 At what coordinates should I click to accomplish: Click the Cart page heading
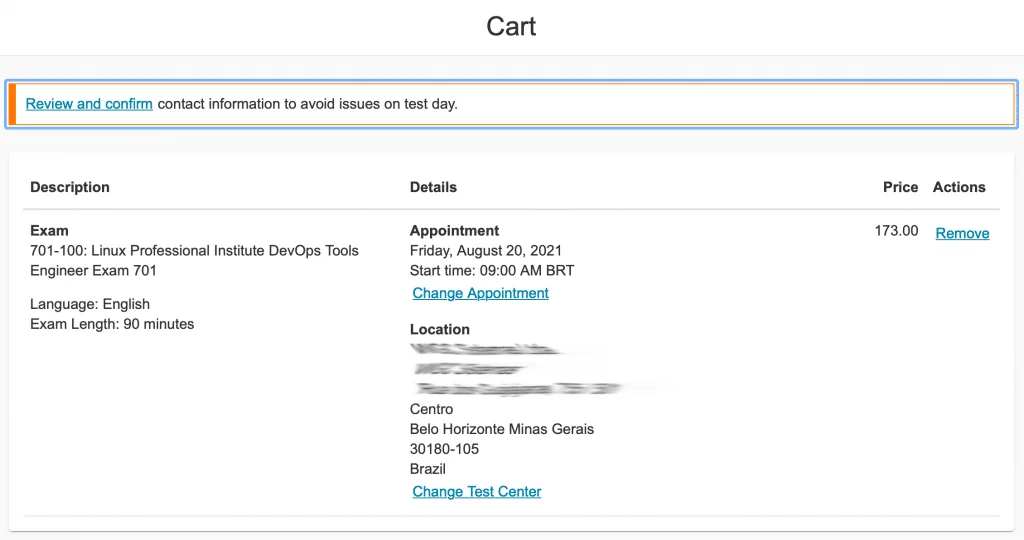[x=511, y=26]
